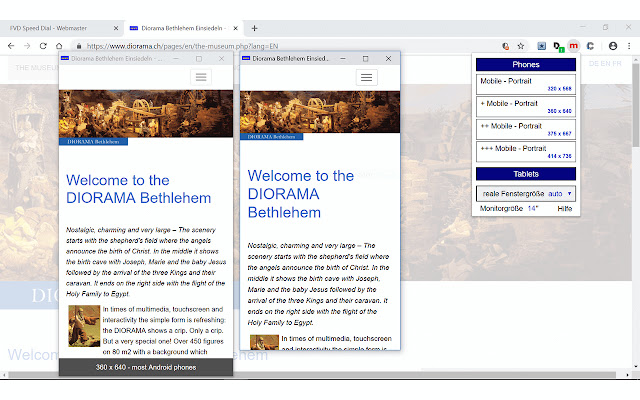Click the main page vertical scrollbar
This screenshot has height=400, width=640.
tap(636, 105)
